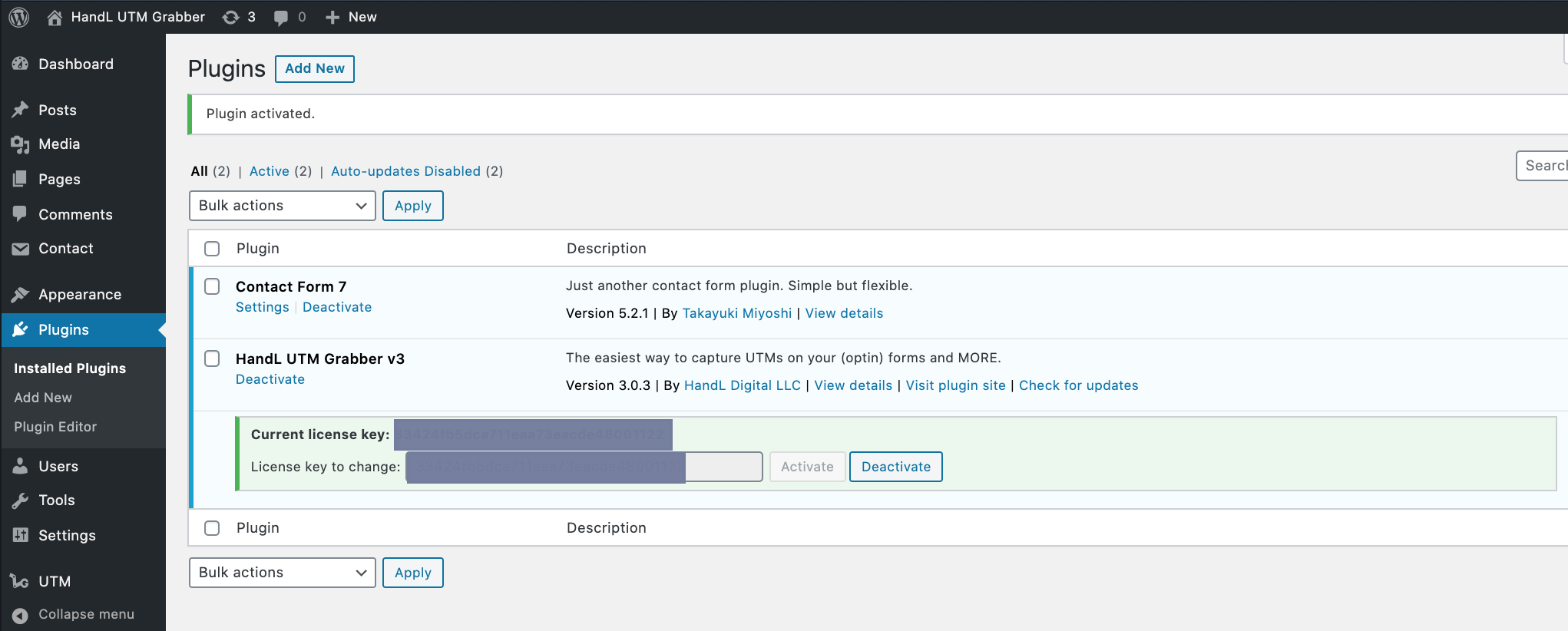Open the New content menu in admin bar
Viewport: 1568px width, 631px height.
click(x=351, y=17)
